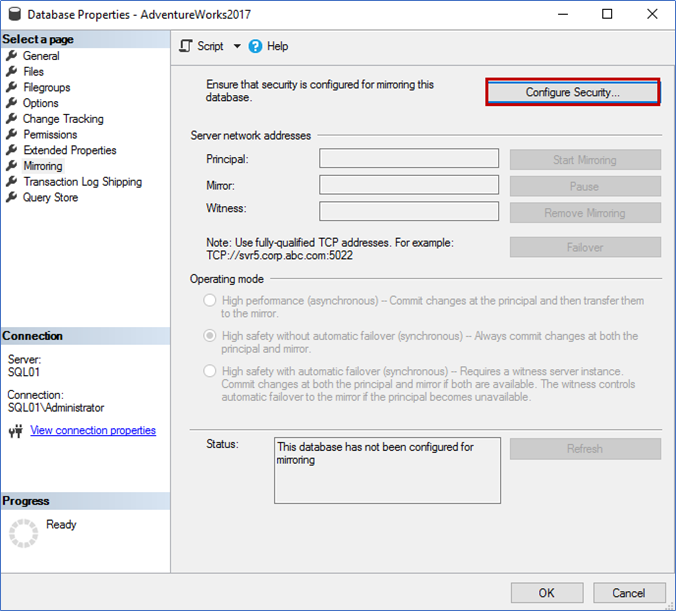Open View connection properties link
This screenshot has width=676, height=611.
pos(93,430)
